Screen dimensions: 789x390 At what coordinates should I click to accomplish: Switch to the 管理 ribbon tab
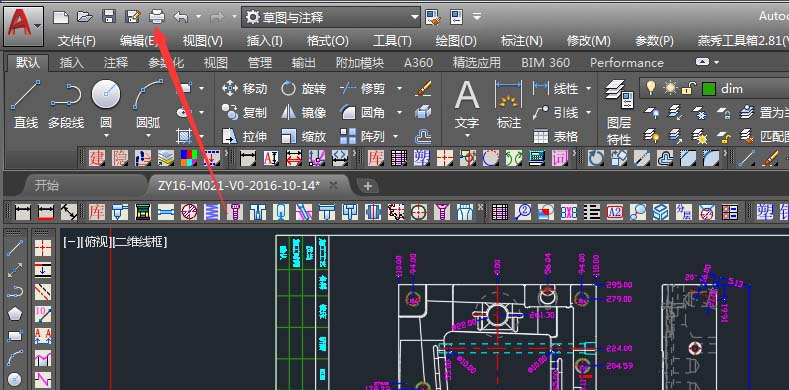(260, 62)
